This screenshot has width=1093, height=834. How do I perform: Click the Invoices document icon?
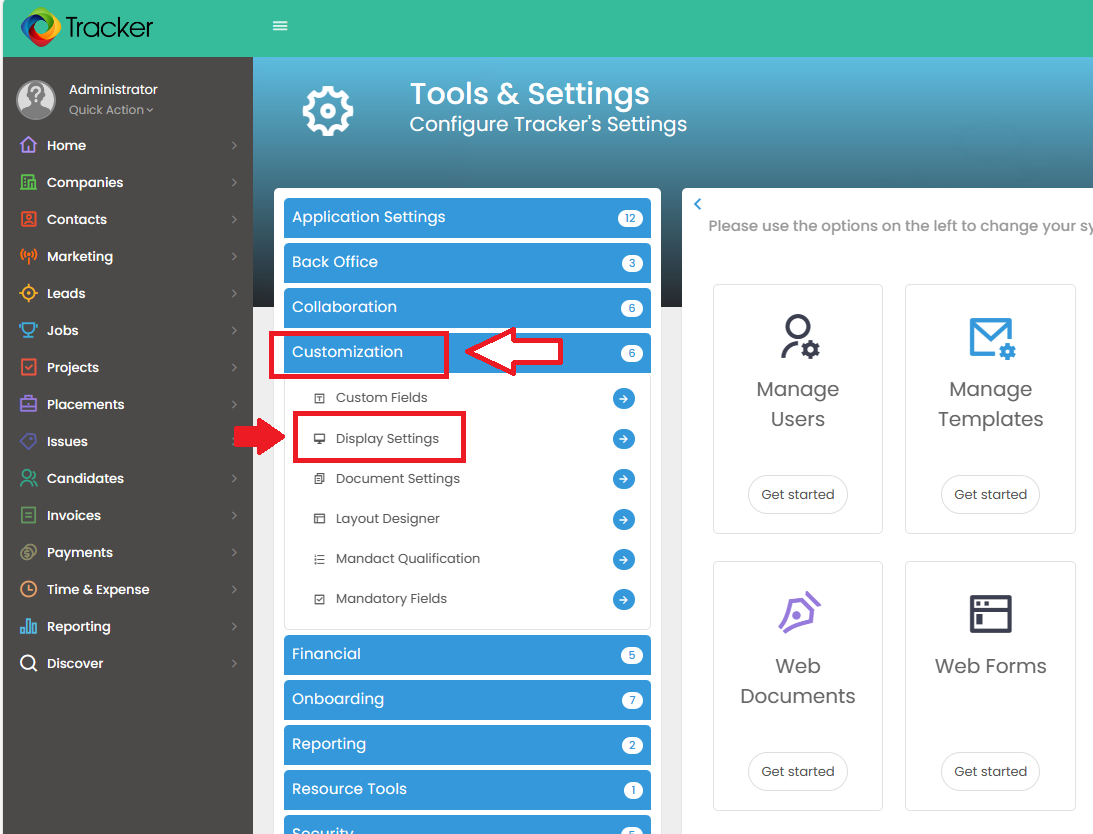click(x=29, y=515)
